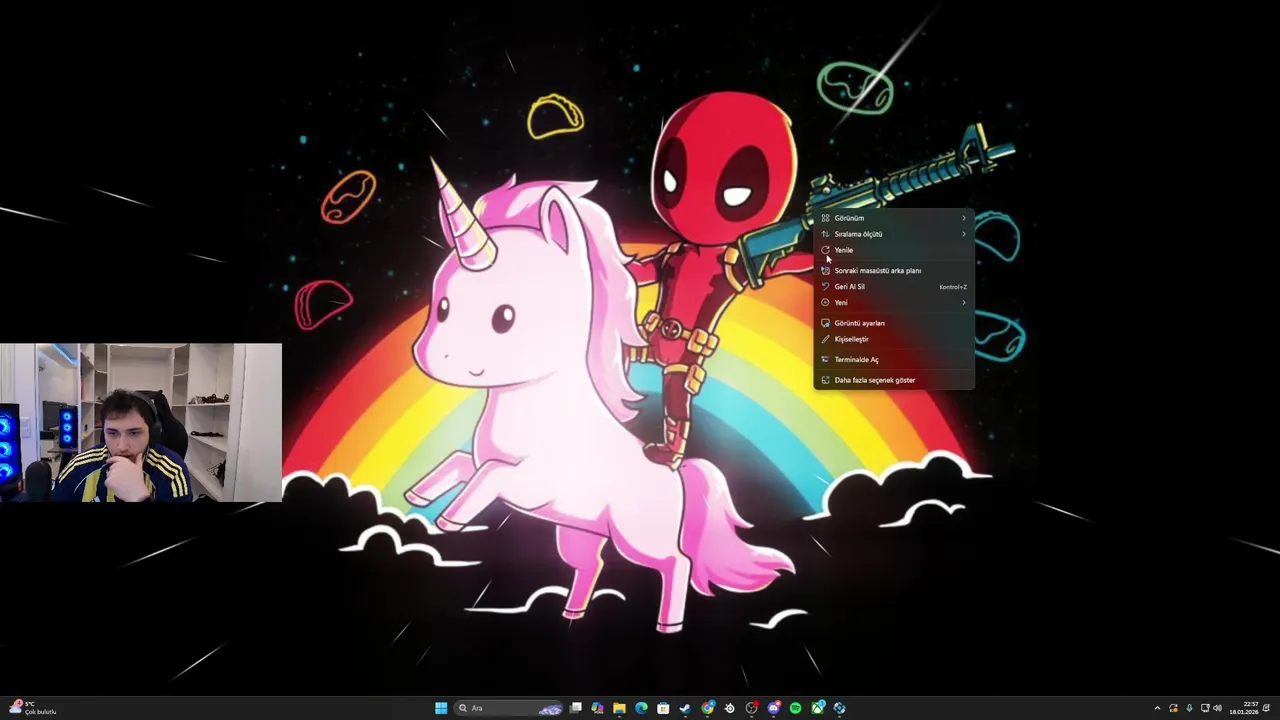Open File Explorer from taskbar

coord(619,708)
